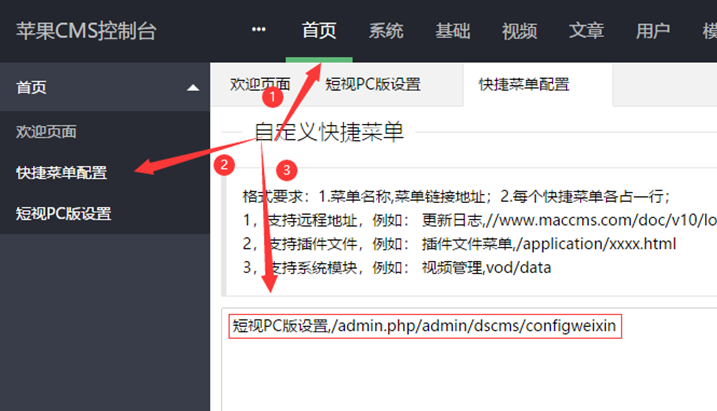
Task: Open the 用户 top navigation item
Action: pyautogui.click(x=653, y=31)
